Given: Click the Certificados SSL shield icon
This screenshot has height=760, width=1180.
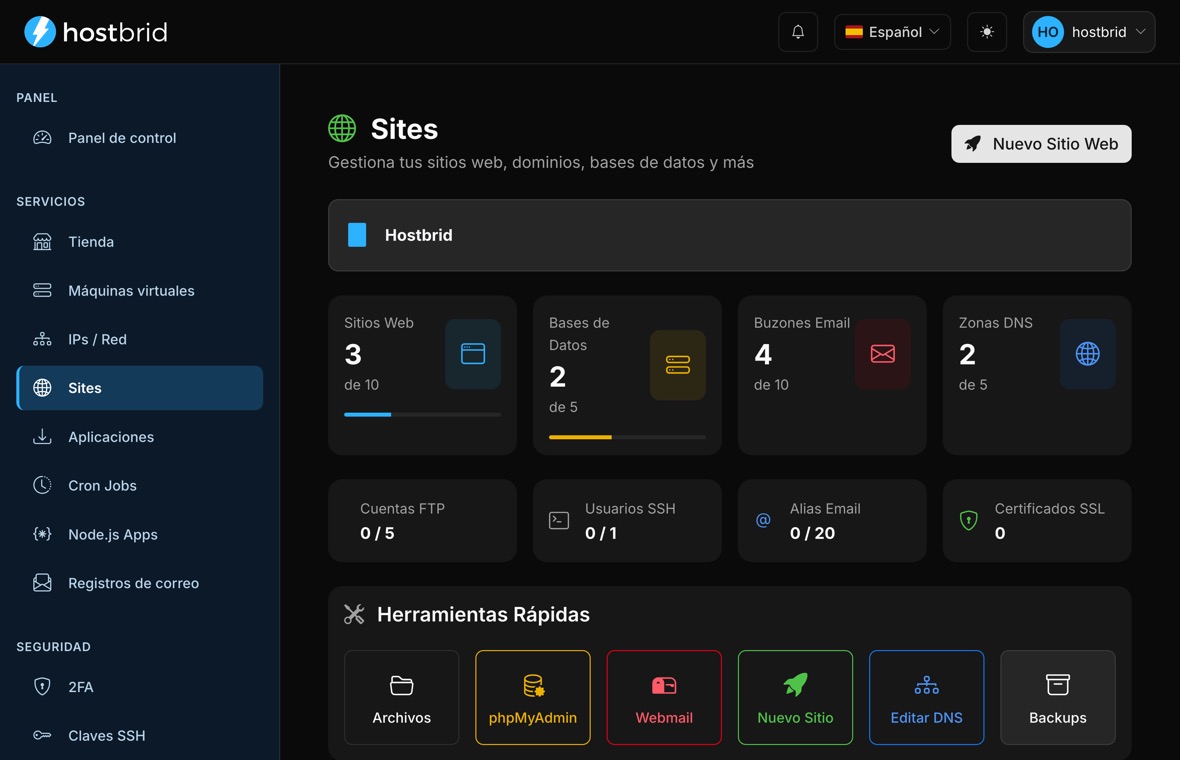Looking at the screenshot, I should 969,520.
